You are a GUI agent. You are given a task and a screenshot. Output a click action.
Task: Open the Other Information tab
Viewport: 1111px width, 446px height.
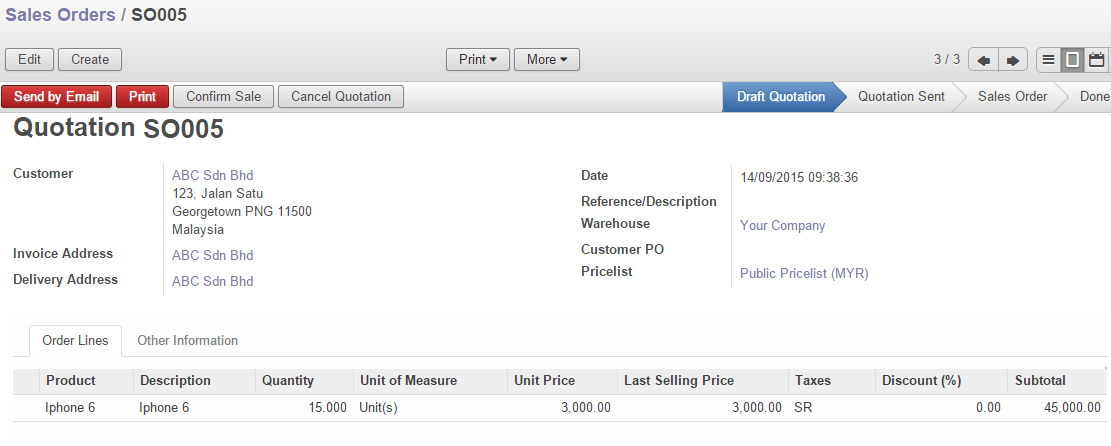(x=187, y=341)
